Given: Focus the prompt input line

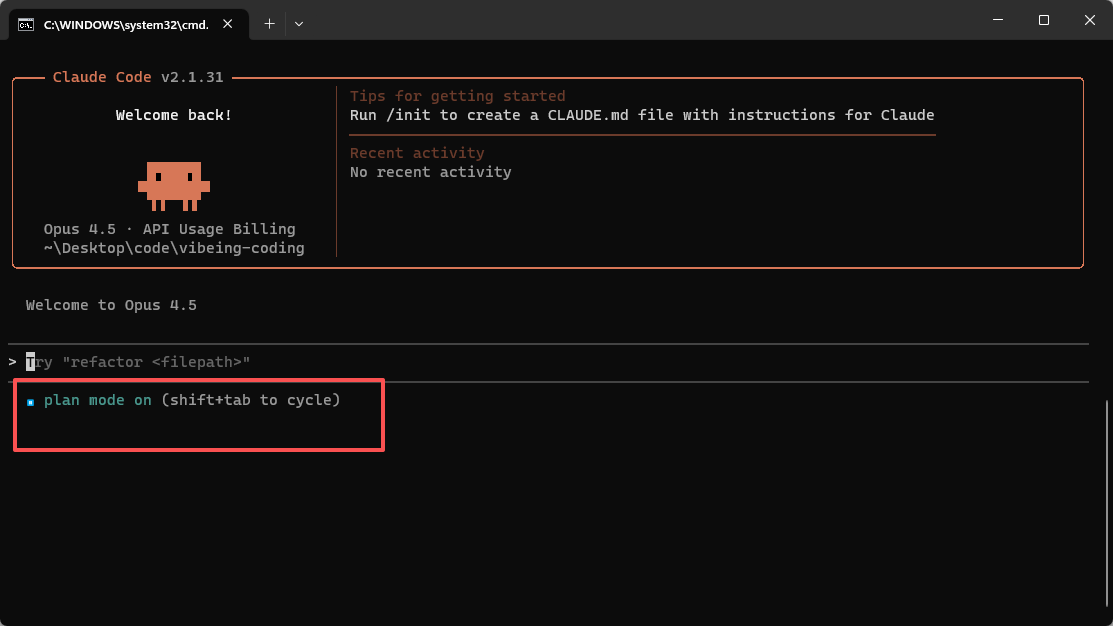Looking at the screenshot, I should click(x=550, y=362).
